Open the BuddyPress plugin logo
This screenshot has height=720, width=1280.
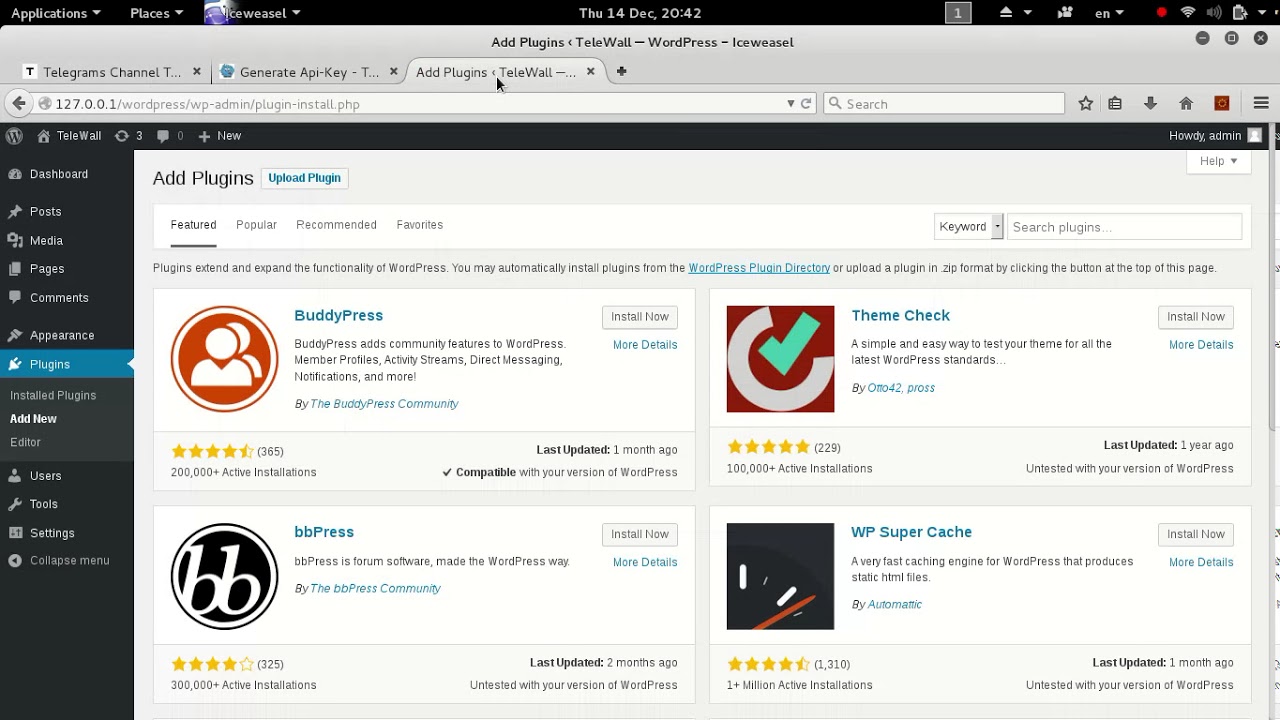[224, 358]
